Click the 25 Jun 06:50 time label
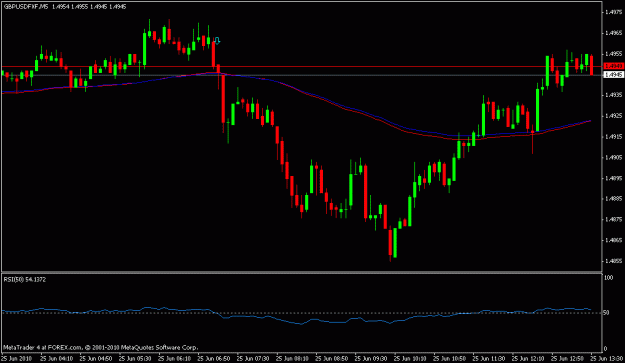The width and height of the screenshot is (625, 363). pyautogui.click(x=214, y=358)
